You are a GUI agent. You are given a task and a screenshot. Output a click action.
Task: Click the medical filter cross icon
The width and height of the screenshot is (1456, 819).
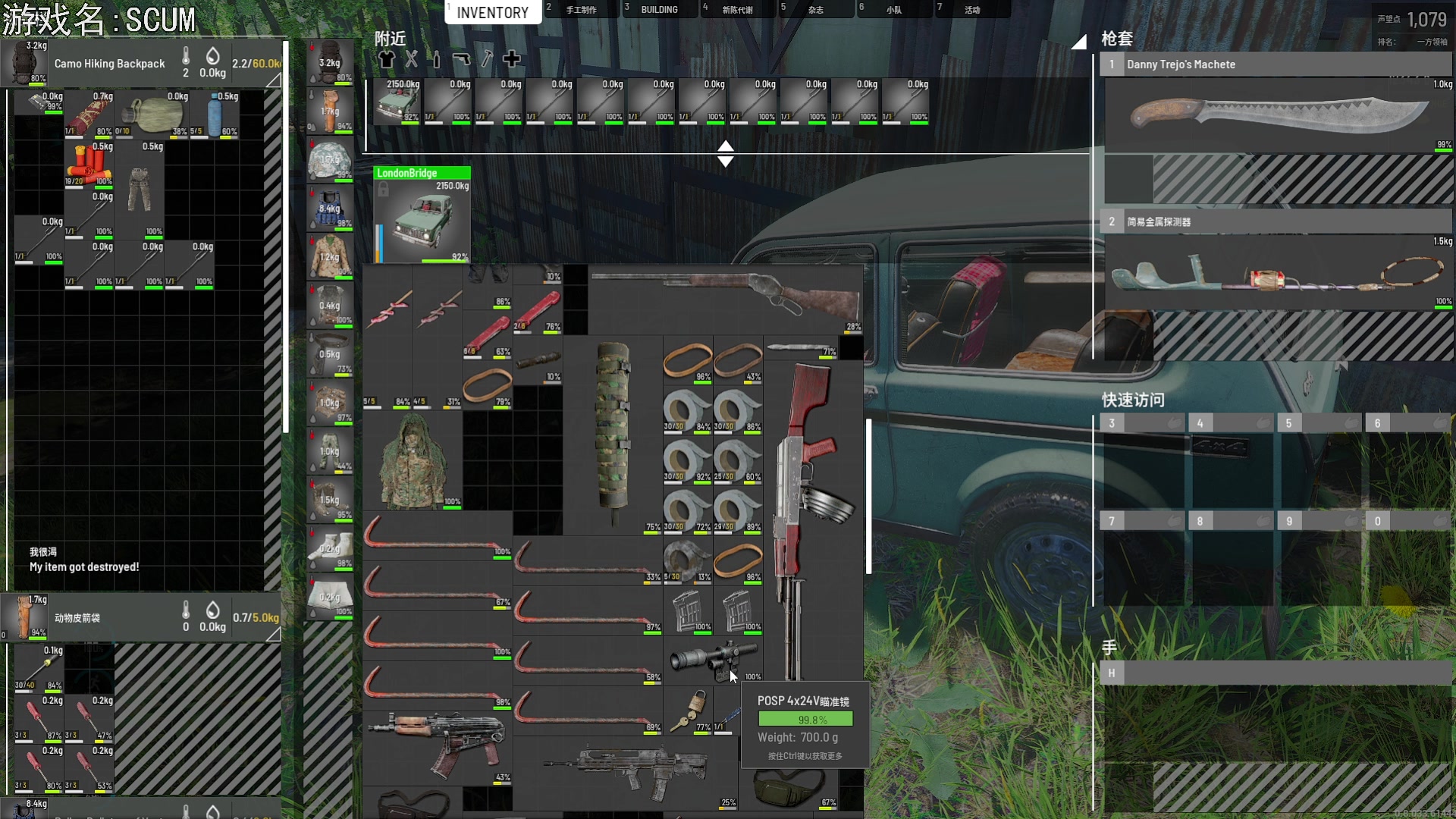tap(512, 59)
